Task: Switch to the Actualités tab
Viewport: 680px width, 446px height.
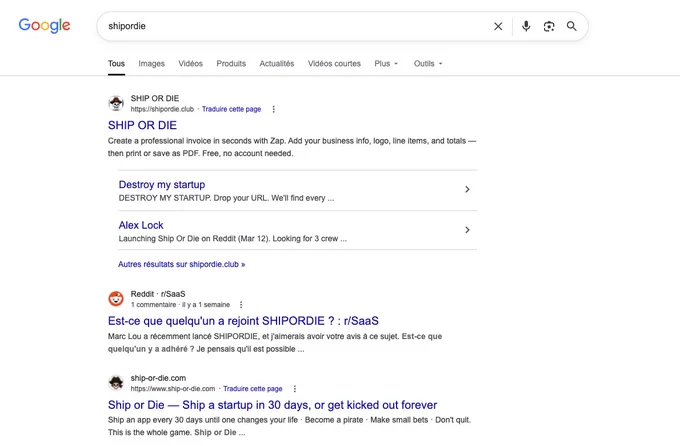Action: point(277,64)
